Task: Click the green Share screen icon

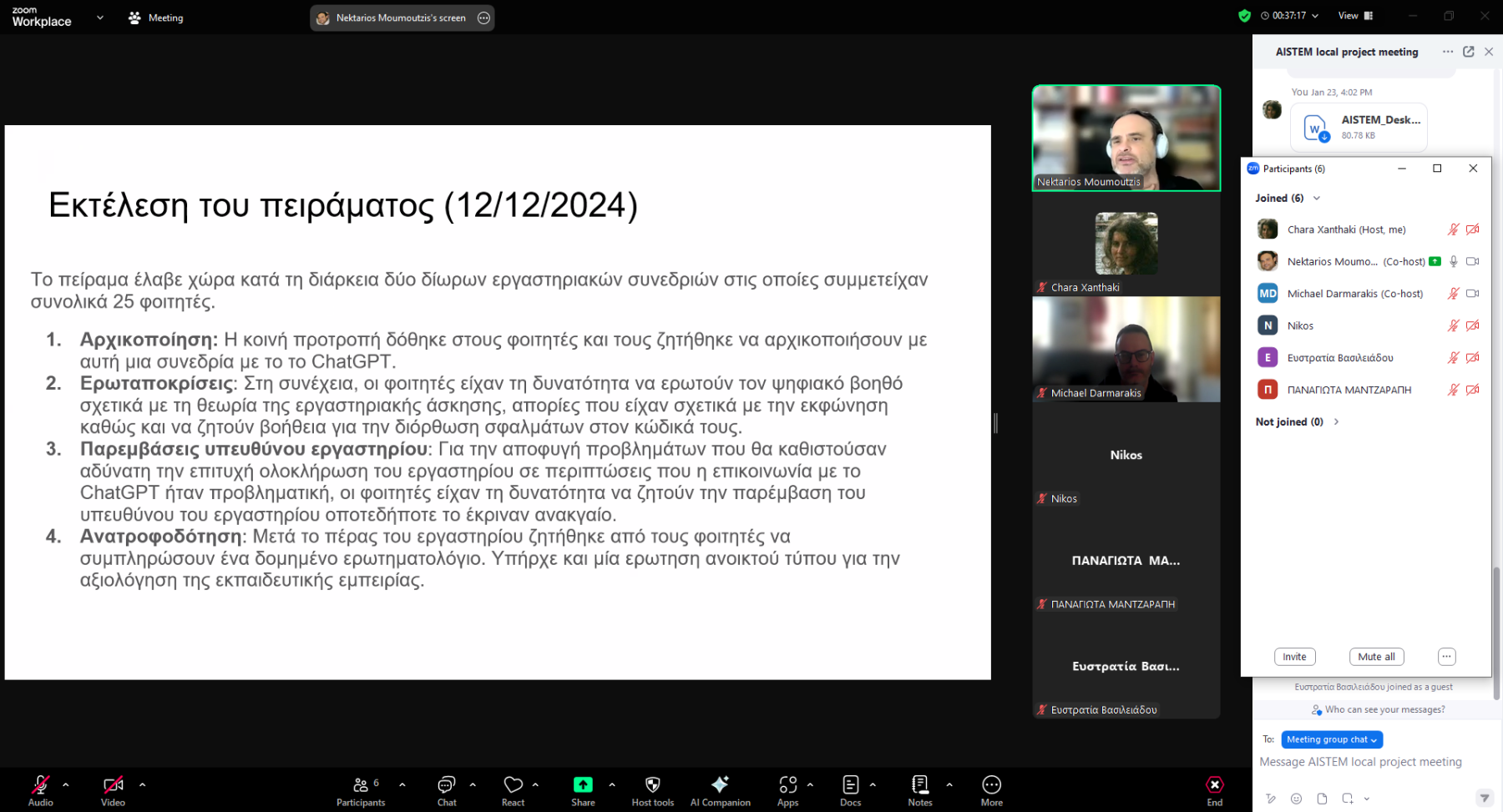Action: 583,784
